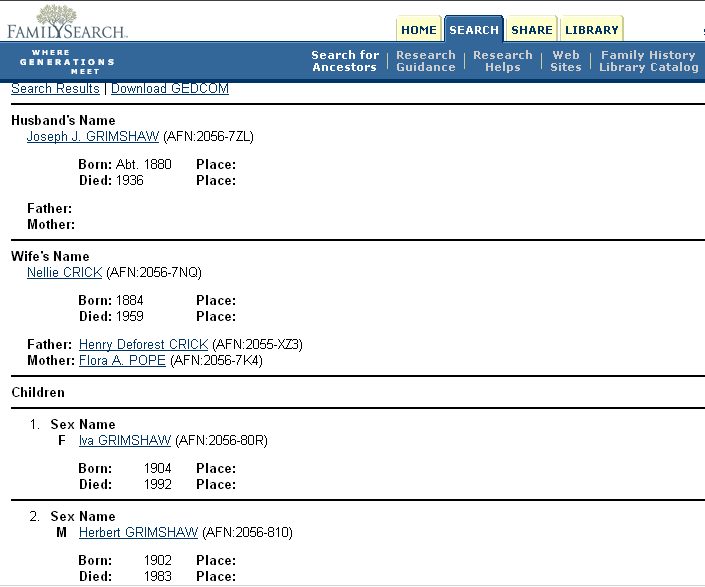Click Iva's death year 1992
Screen dimensions: 705x587
(158, 485)
